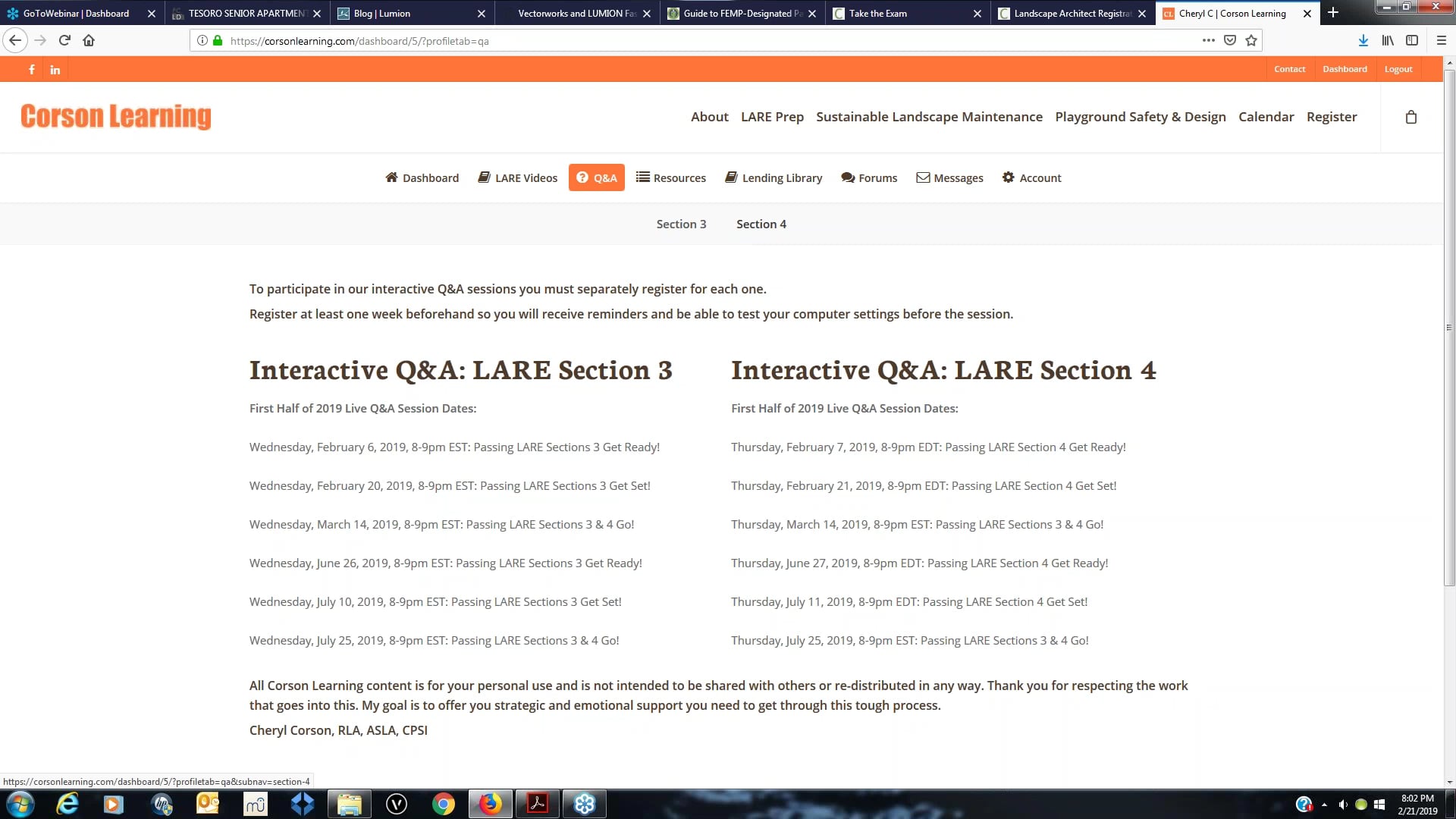The width and height of the screenshot is (1456, 819).
Task: Click the Logout link
Action: pyautogui.click(x=1398, y=69)
